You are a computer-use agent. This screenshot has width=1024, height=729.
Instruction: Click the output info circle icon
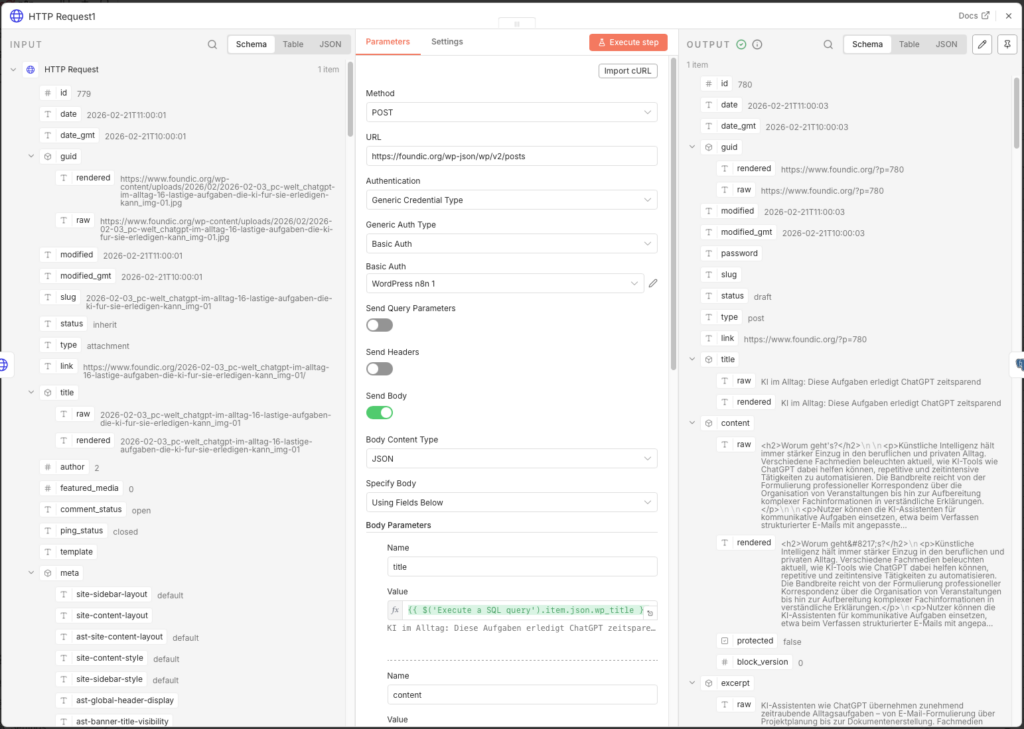(757, 45)
